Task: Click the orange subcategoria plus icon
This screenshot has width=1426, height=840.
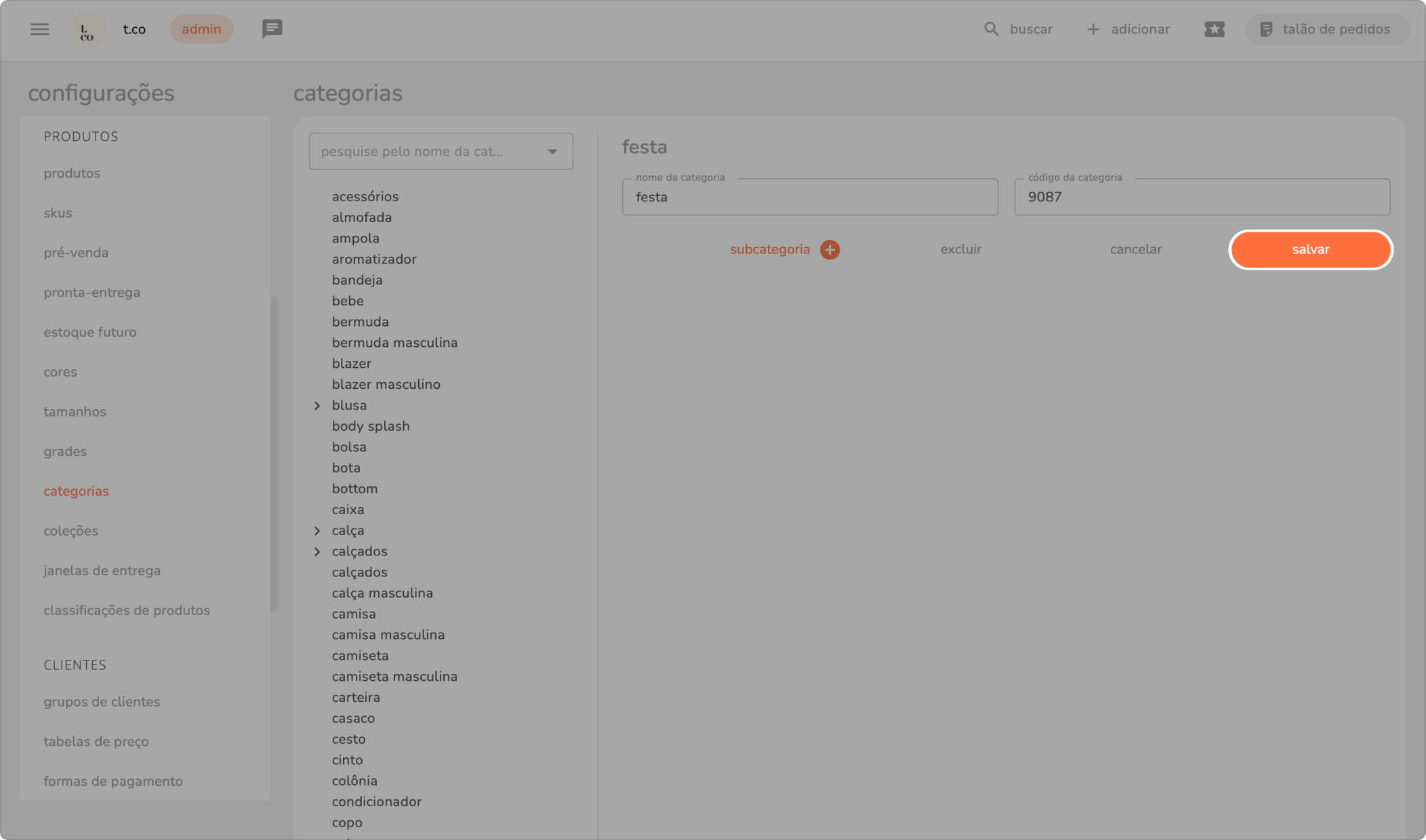Action: [830, 249]
